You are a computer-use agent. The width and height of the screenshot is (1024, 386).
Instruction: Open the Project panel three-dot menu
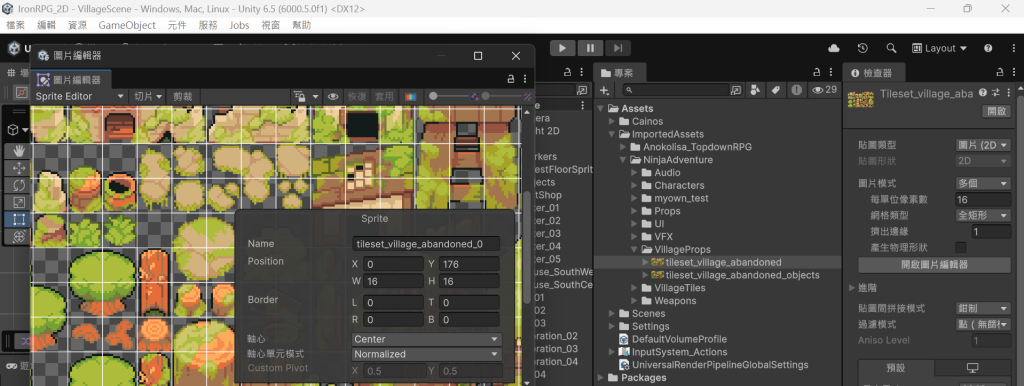tap(831, 72)
